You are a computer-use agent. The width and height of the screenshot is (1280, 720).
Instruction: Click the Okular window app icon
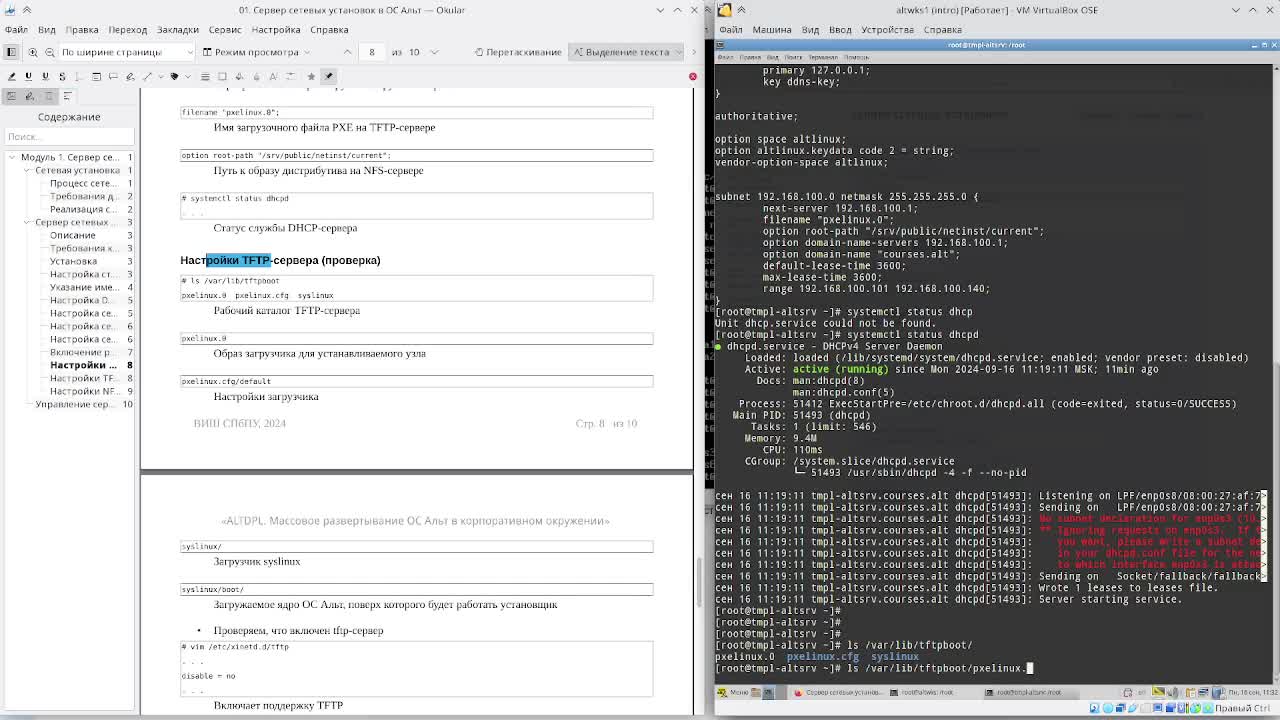(9, 10)
